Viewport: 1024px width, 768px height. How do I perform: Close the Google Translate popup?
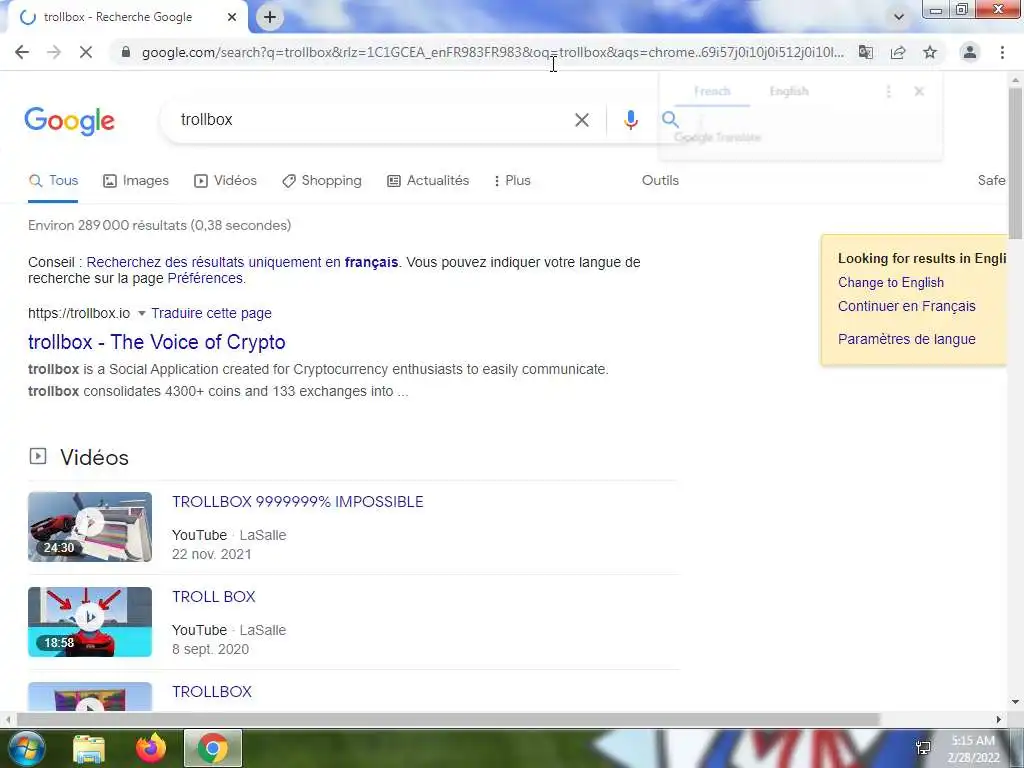pos(919,91)
